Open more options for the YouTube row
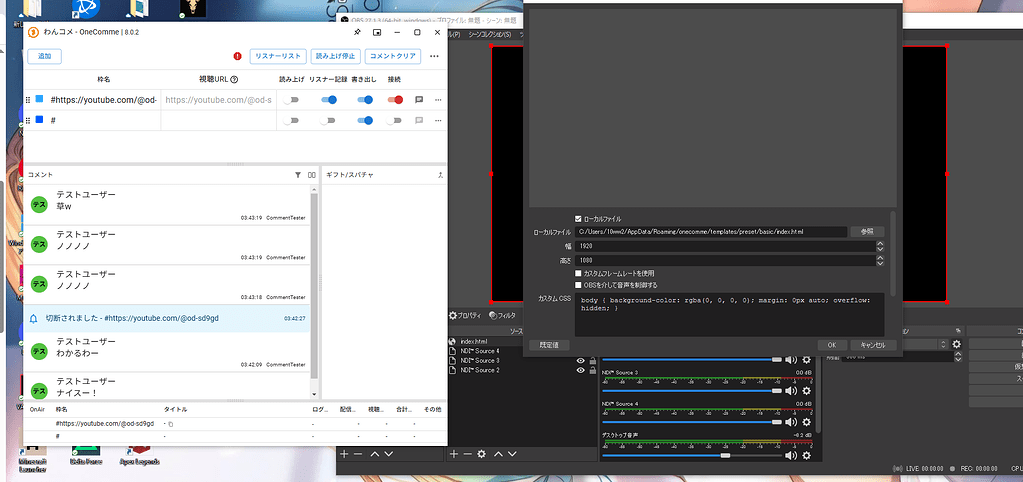Viewport: 1023px width, 482px height. click(x=436, y=100)
